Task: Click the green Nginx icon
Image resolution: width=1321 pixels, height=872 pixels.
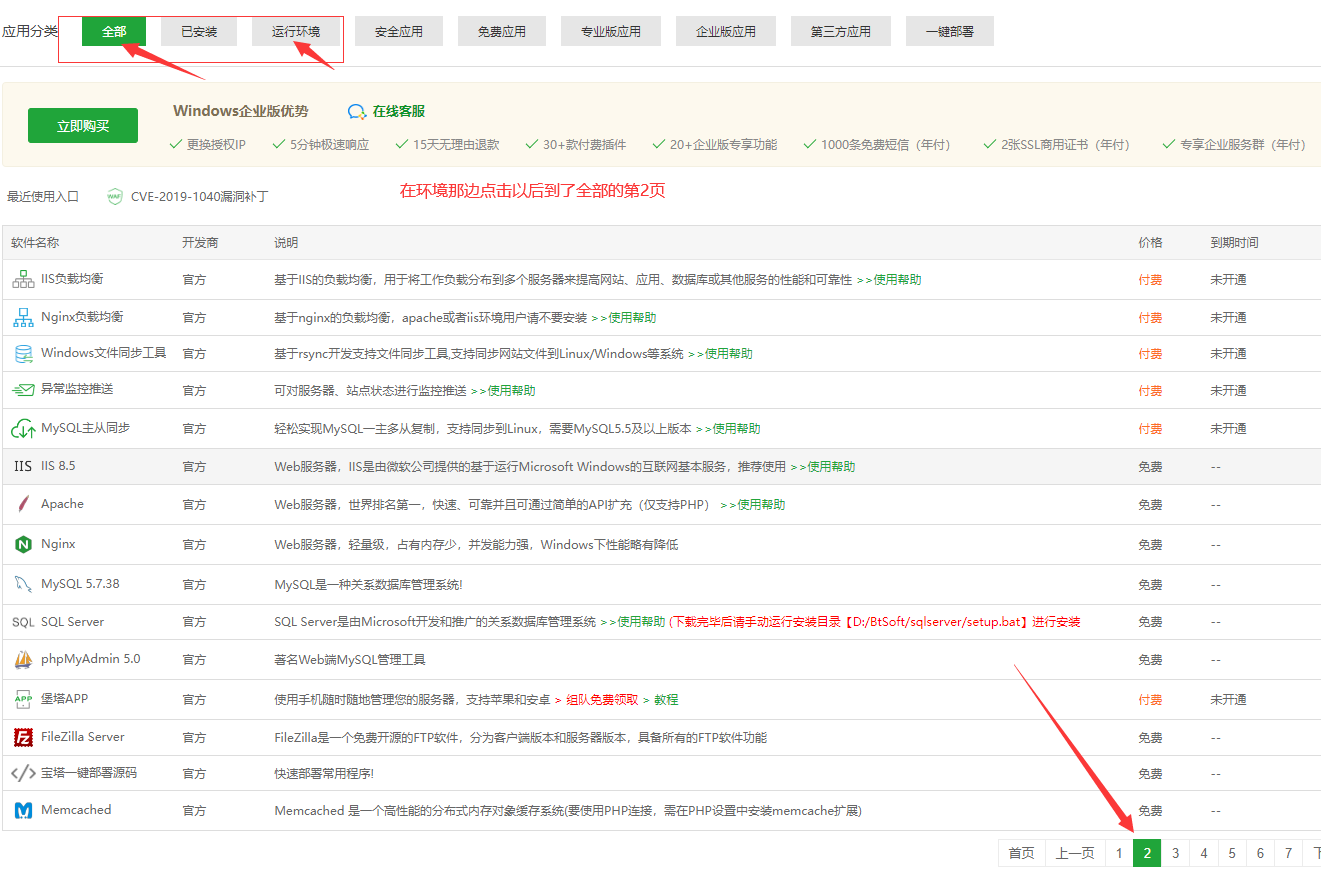Action: pyautogui.click(x=23, y=545)
